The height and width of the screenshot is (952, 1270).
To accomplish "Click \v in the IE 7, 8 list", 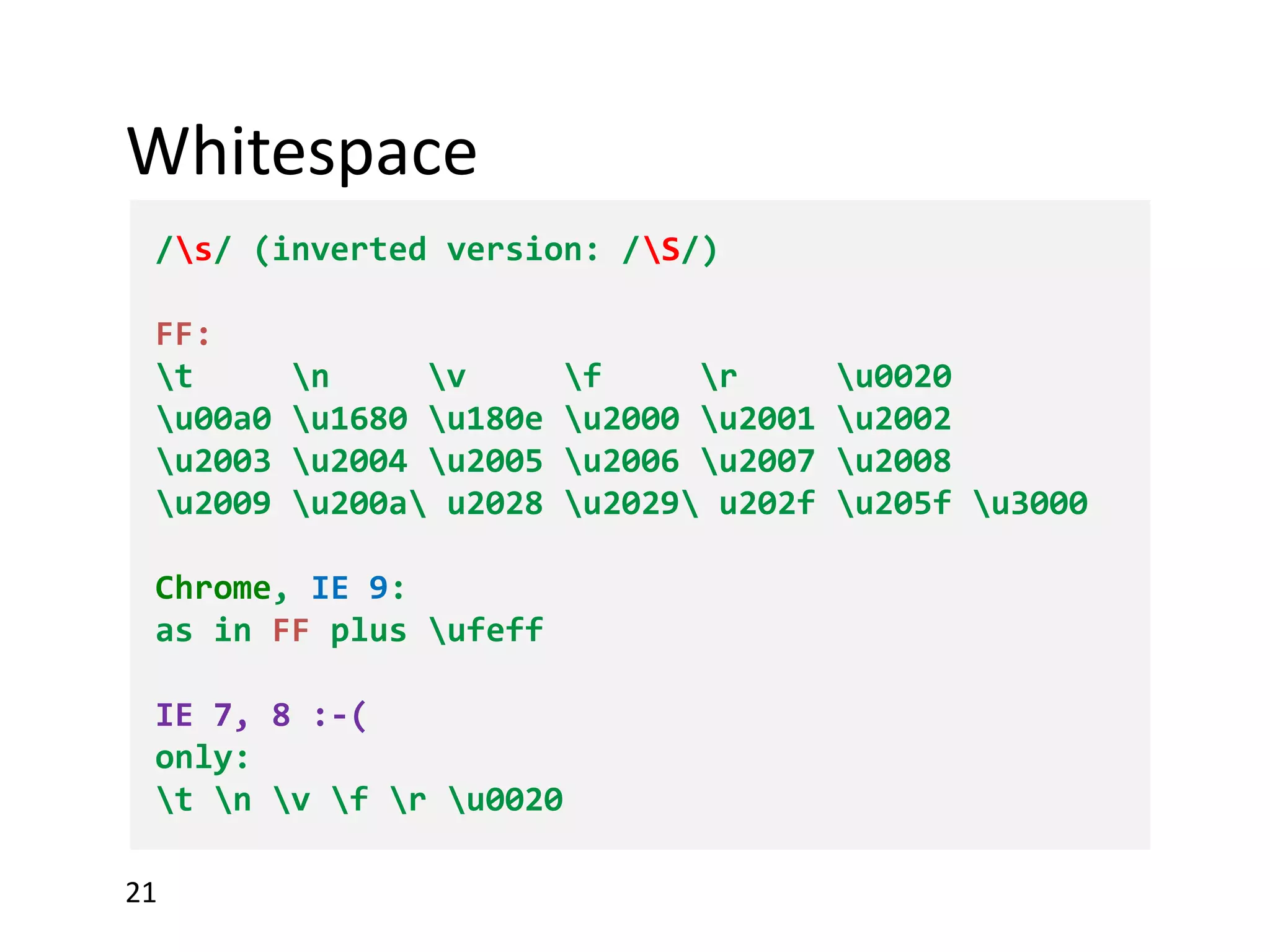I will tap(291, 799).
